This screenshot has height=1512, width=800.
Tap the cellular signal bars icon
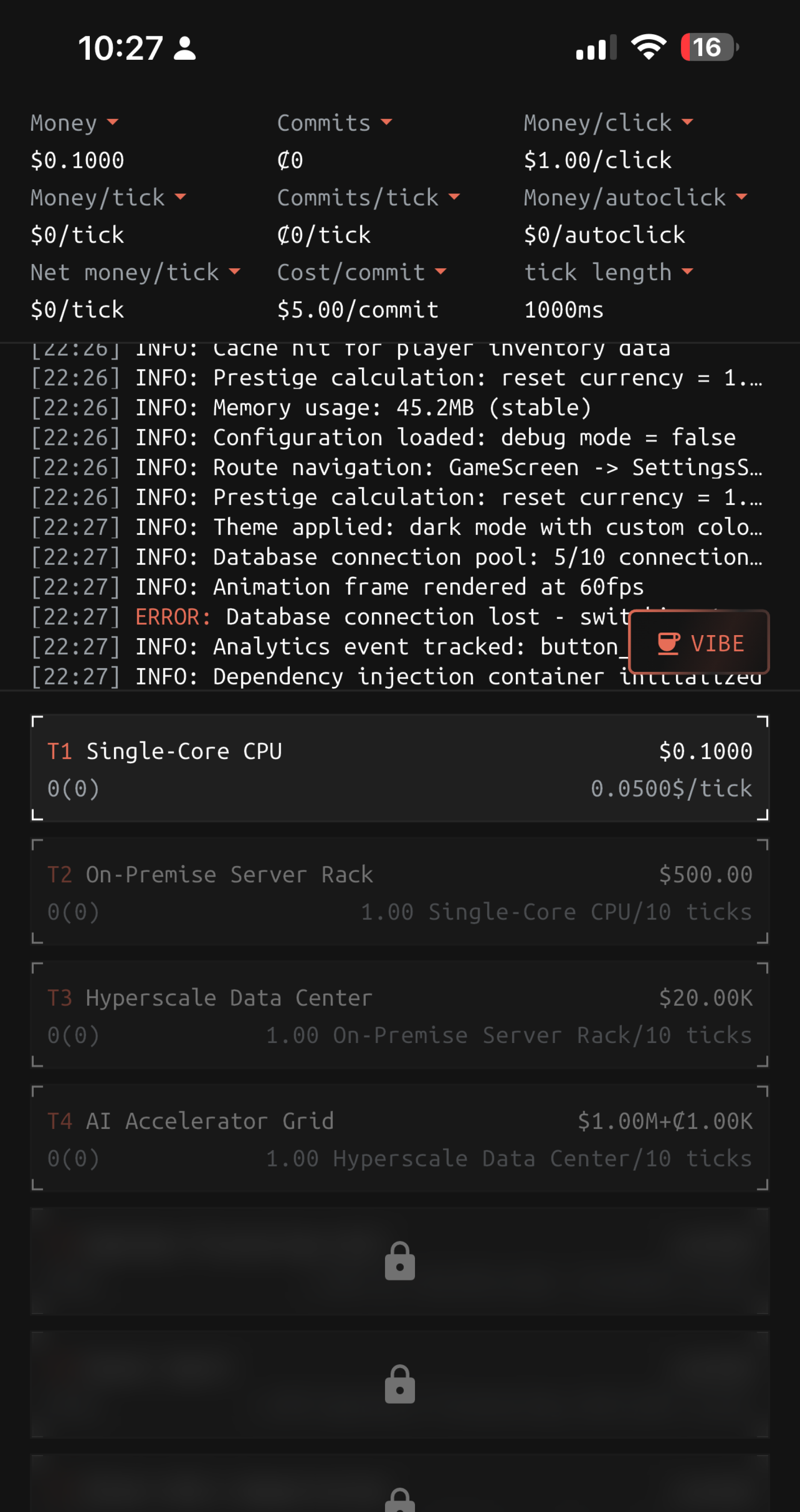pyautogui.click(x=596, y=47)
